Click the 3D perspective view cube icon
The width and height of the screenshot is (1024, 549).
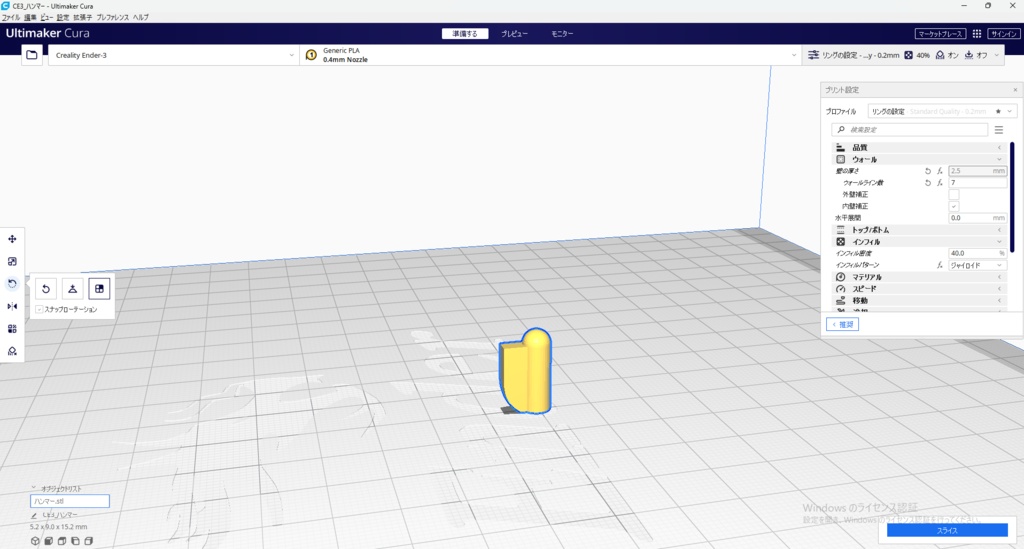[x=35, y=541]
